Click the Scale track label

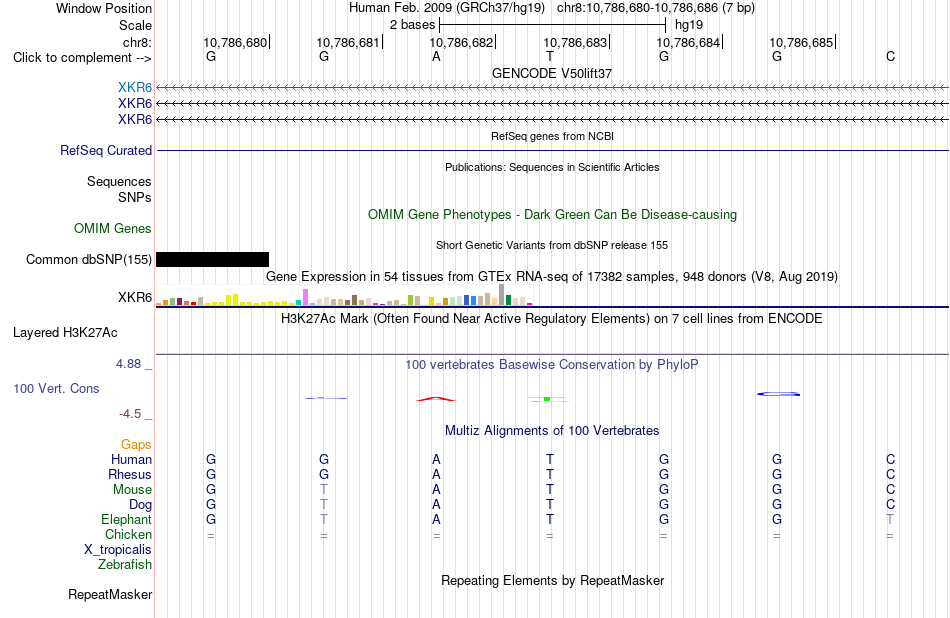(135, 25)
